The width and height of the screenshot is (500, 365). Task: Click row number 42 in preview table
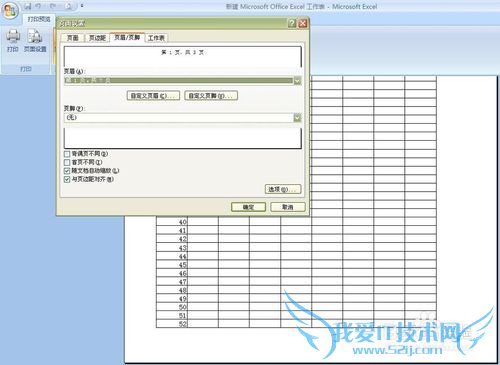click(x=183, y=239)
